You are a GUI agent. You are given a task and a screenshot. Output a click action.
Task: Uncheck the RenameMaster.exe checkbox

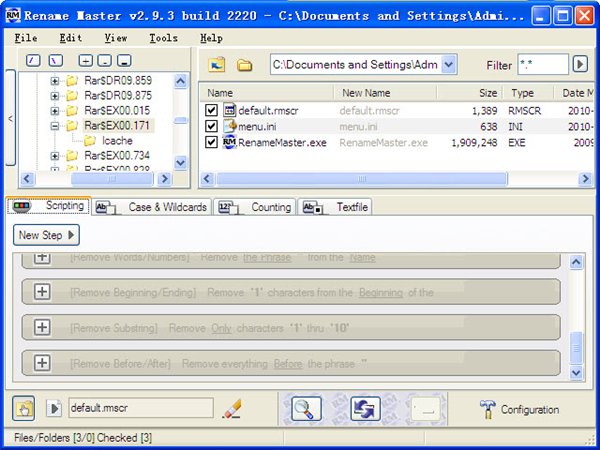point(211,142)
